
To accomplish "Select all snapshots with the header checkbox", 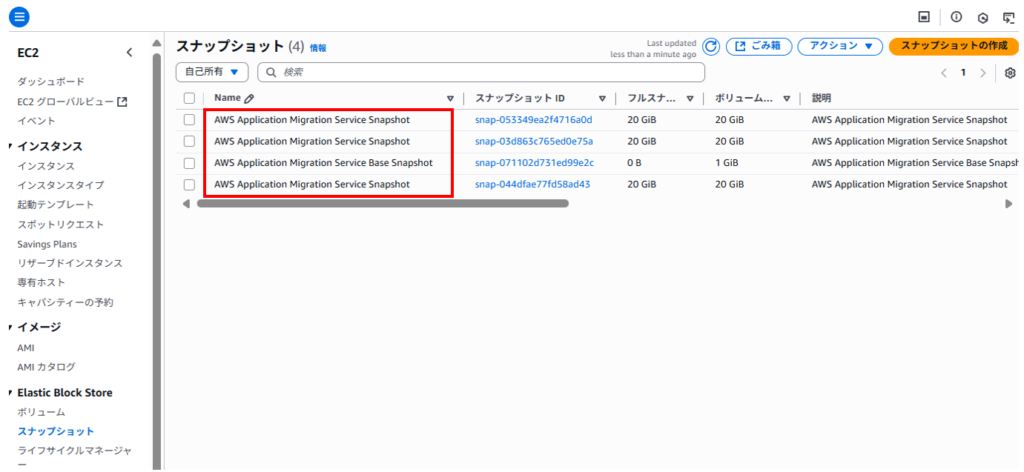I will [x=189, y=98].
